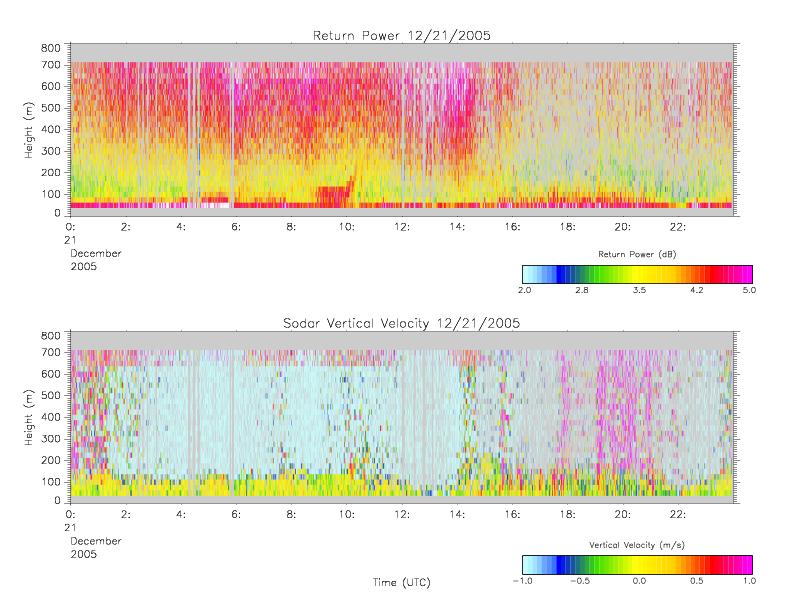This screenshot has height=611, width=791.
Task: Click the 'Return Power (dB)' colorbar label
Action: tap(637, 254)
